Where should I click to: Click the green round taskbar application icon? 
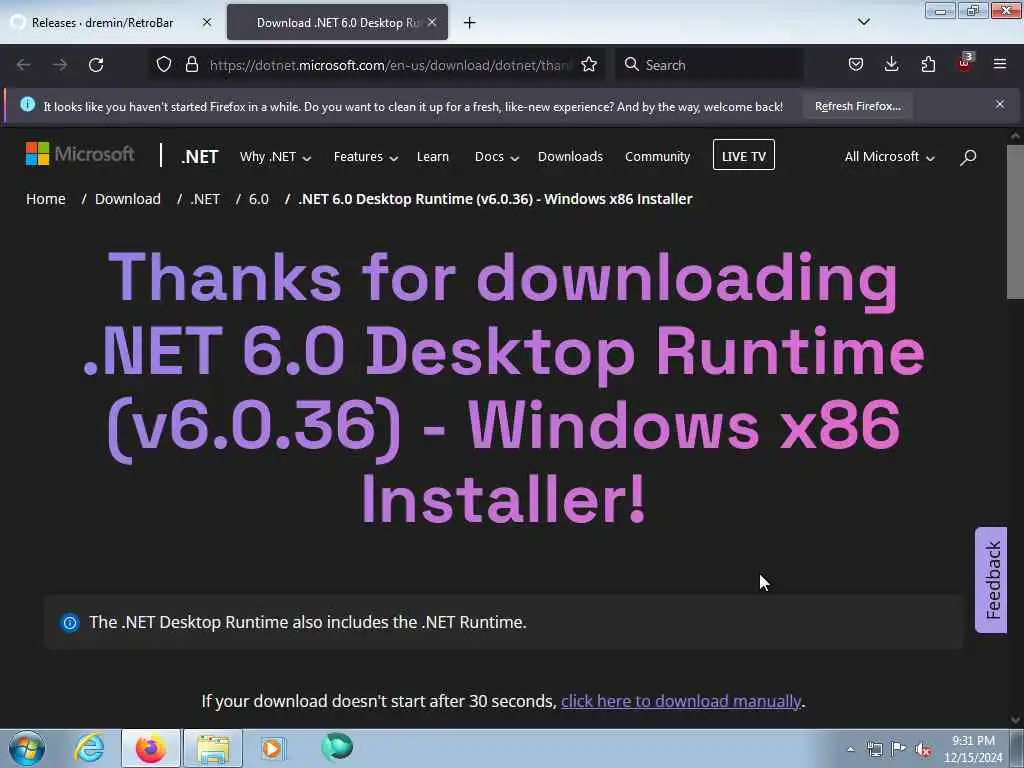pos(337,747)
